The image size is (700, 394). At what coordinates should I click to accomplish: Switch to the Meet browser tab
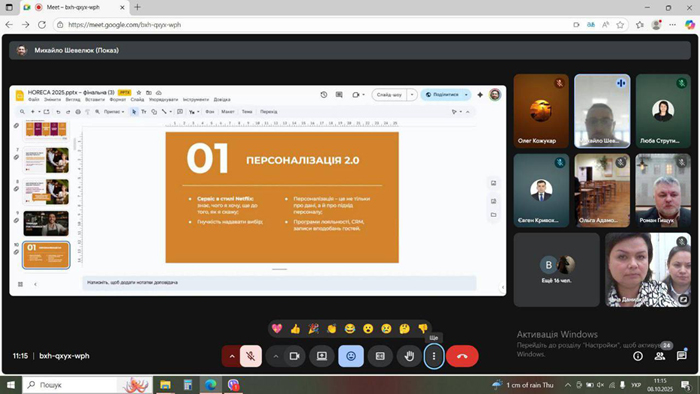pyautogui.click(x=75, y=7)
